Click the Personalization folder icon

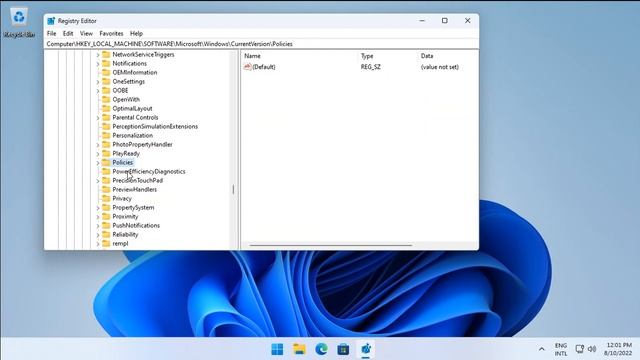pos(106,135)
